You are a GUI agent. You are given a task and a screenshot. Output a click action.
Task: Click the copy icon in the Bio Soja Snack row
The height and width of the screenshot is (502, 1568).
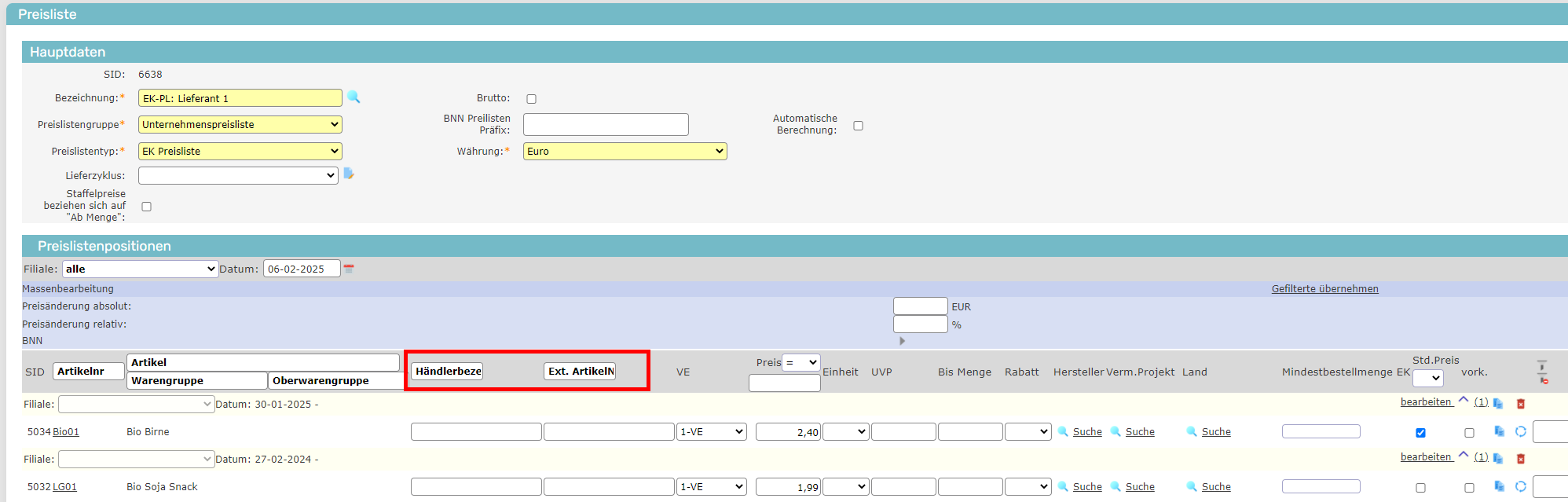[x=1499, y=486]
